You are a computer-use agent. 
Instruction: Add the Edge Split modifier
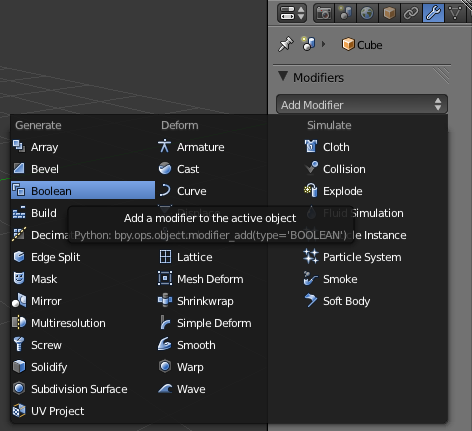(x=83, y=257)
